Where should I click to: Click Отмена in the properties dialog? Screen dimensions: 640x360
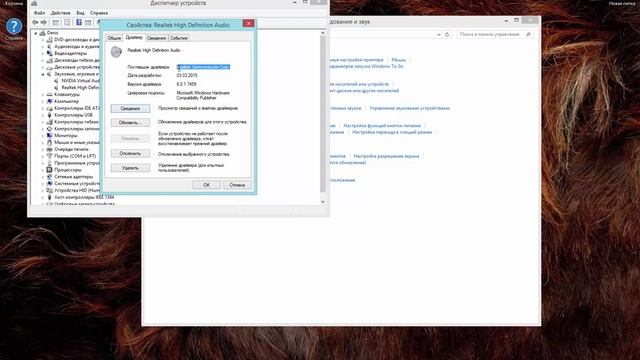(237, 185)
